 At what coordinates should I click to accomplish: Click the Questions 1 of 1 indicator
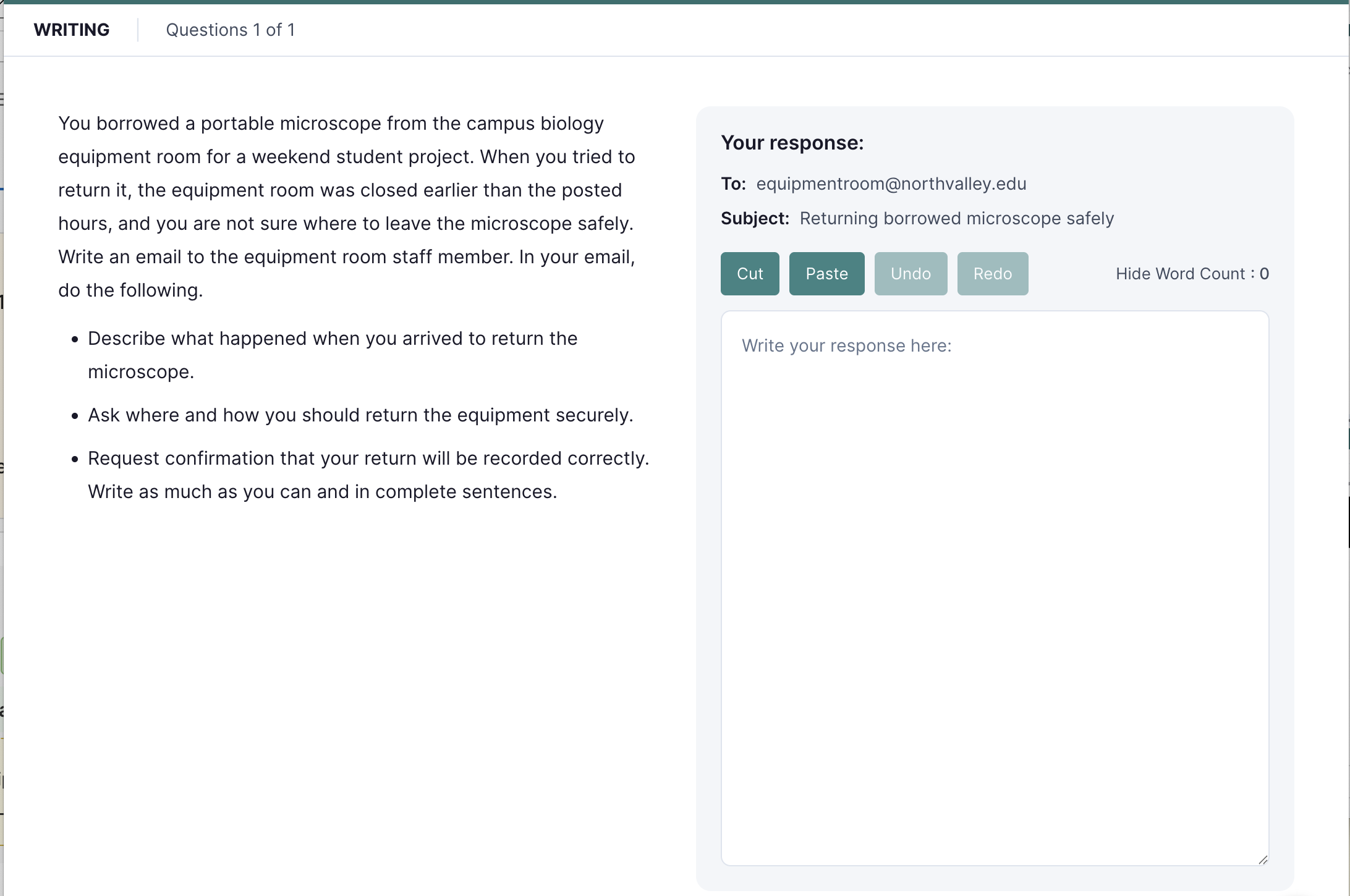[230, 29]
